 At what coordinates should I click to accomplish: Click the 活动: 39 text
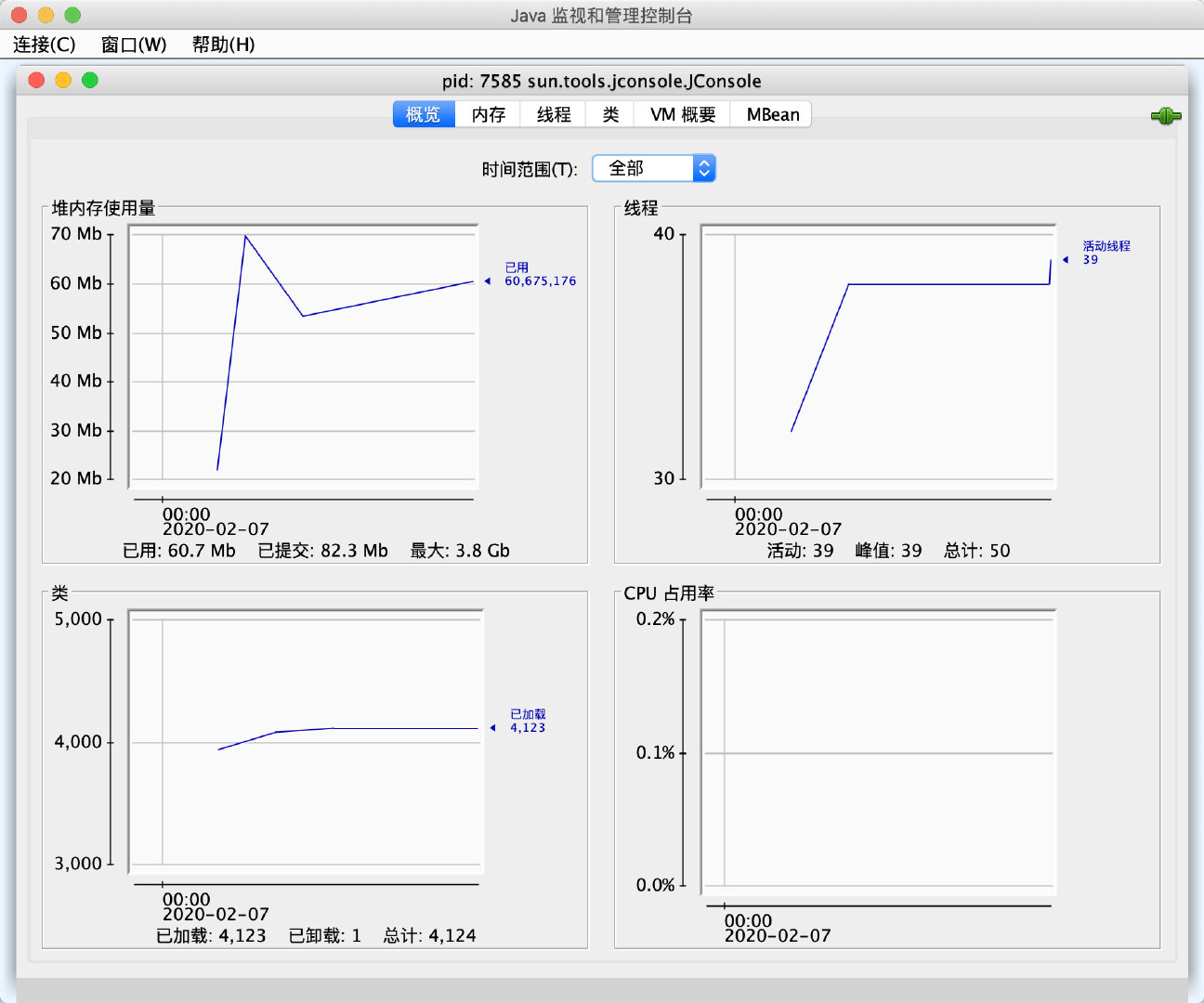click(800, 551)
